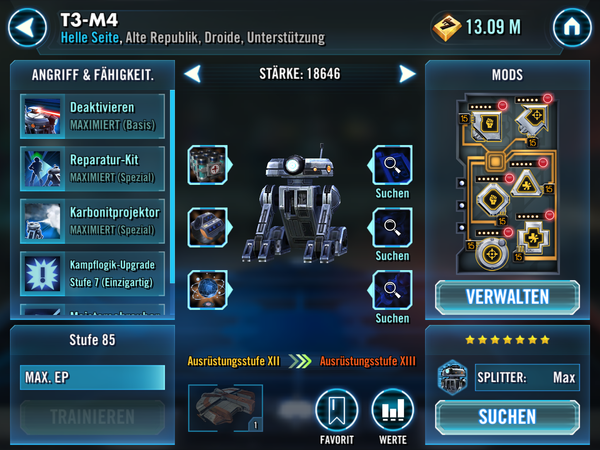The width and height of the screenshot is (600, 450).
Task: Tap the bottom Suchen magnifier gear slot
Action: [391, 290]
